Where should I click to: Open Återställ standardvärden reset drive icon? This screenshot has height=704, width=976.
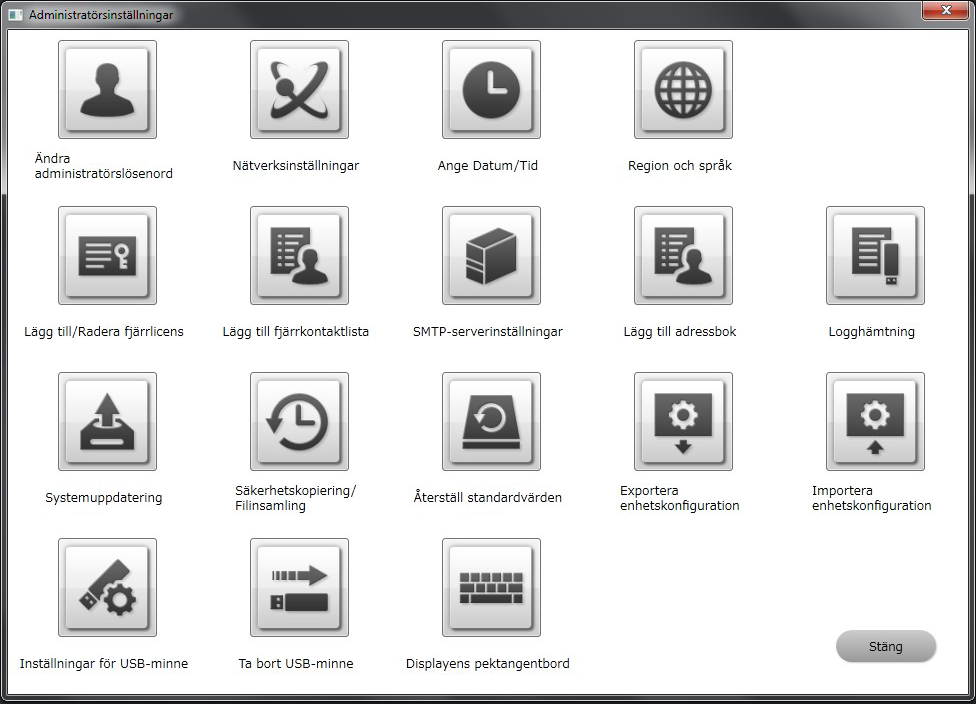(491, 421)
